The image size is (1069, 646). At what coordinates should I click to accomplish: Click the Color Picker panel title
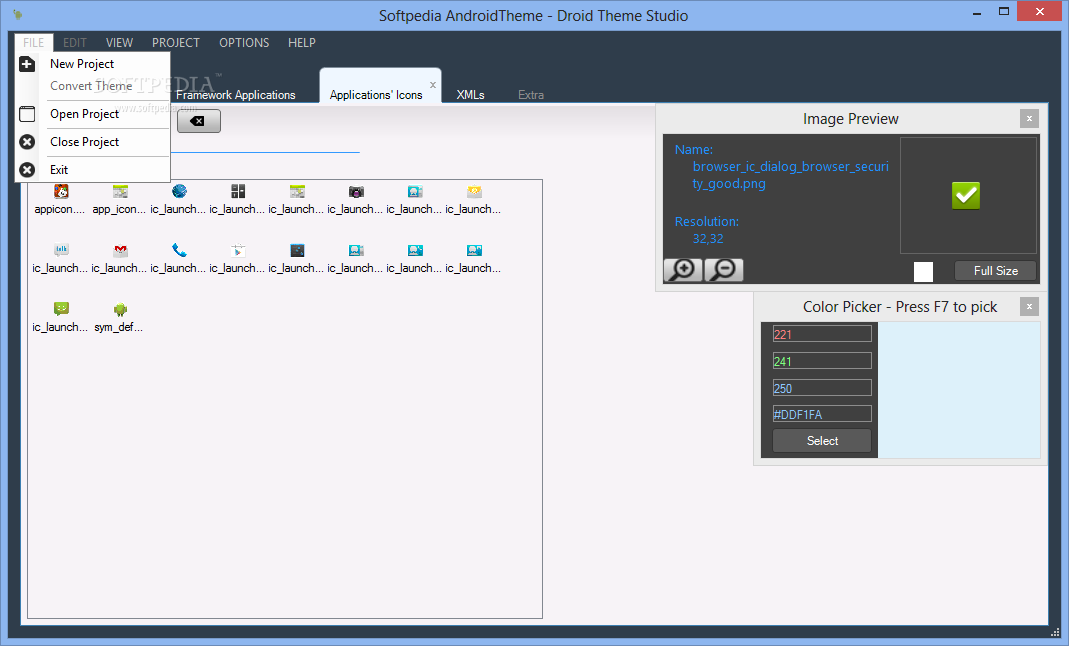click(900, 307)
